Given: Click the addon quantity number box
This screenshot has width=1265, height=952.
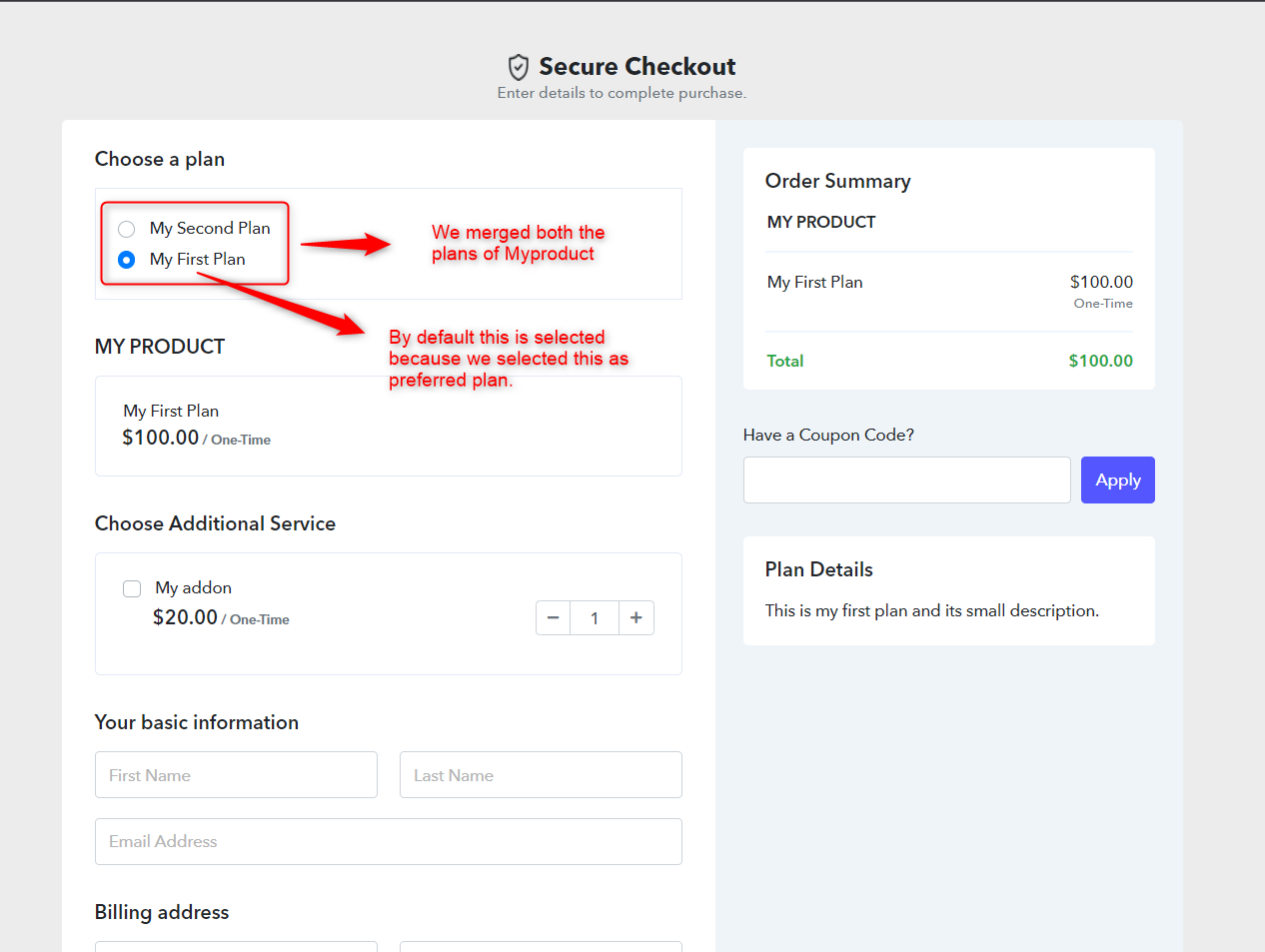Looking at the screenshot, I should point(595,618).
